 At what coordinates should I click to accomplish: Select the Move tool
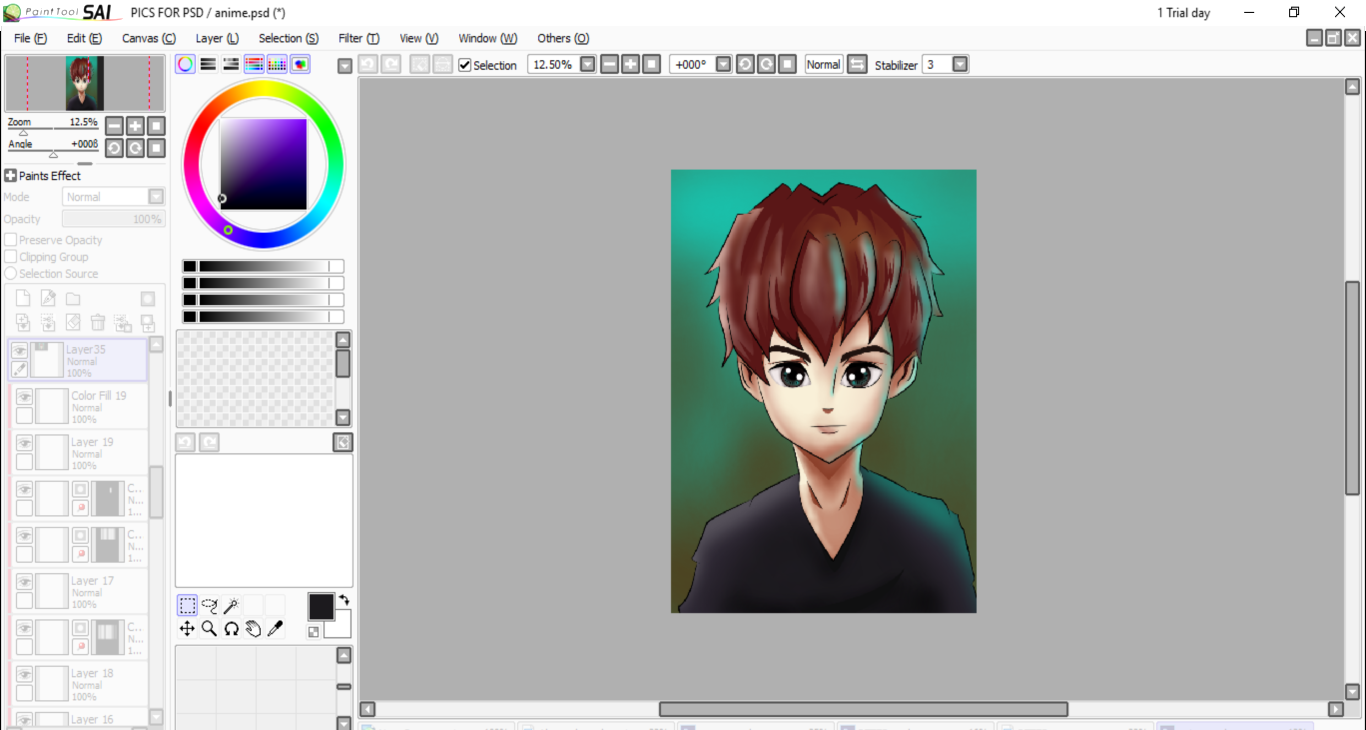click(x=187, y=628)
